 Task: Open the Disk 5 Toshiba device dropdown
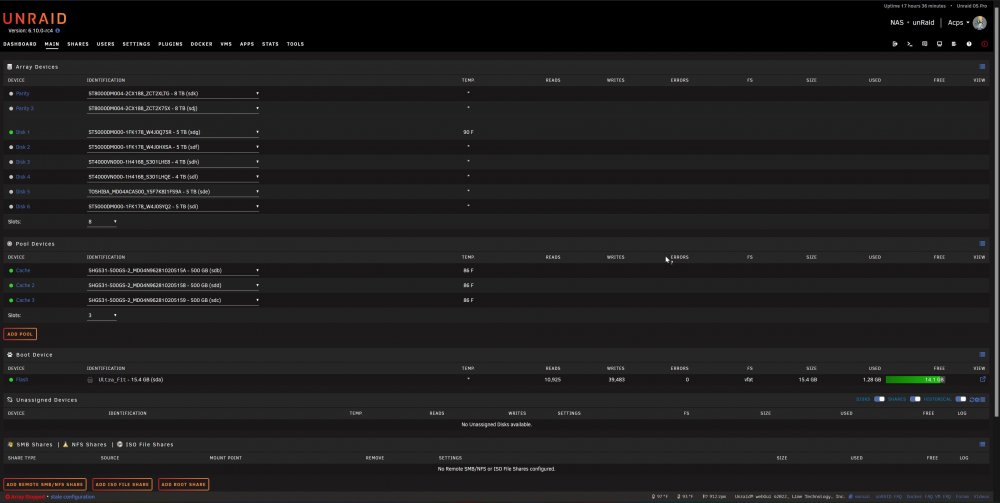pyautogui.click(x=173, y=191)
